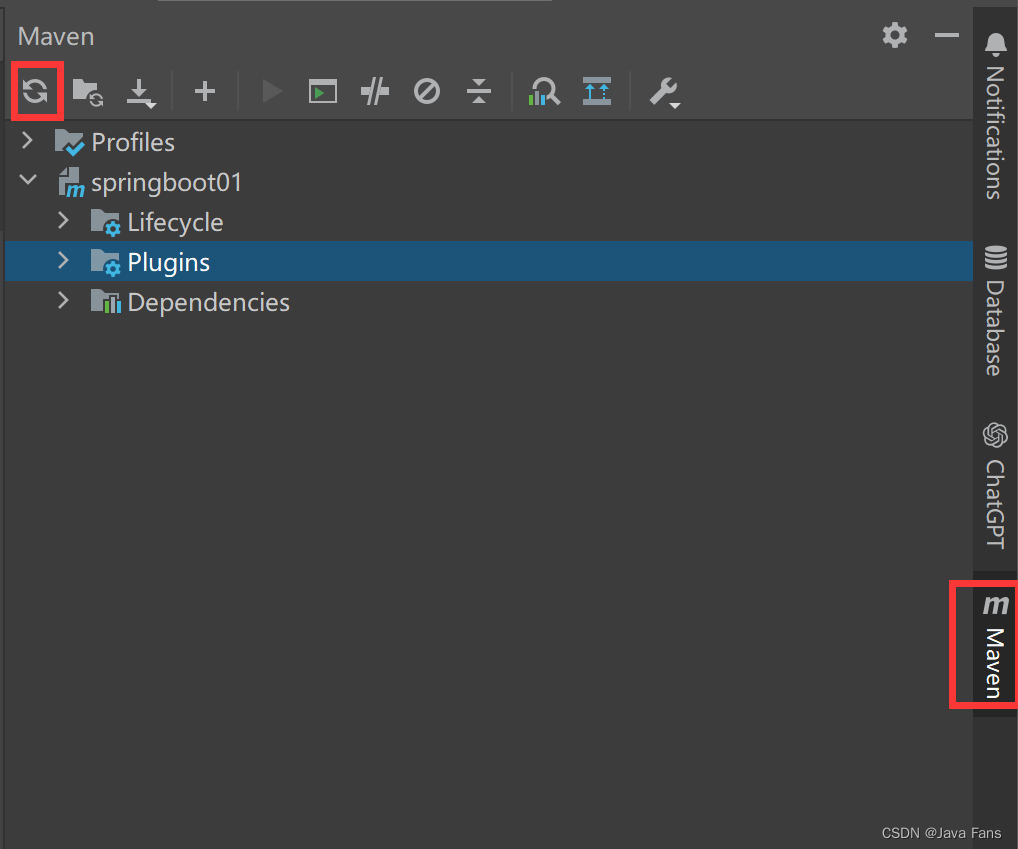Screen dimensions: 1018x849
Task: Expand the Dependencies node
Action: point(63,301)
